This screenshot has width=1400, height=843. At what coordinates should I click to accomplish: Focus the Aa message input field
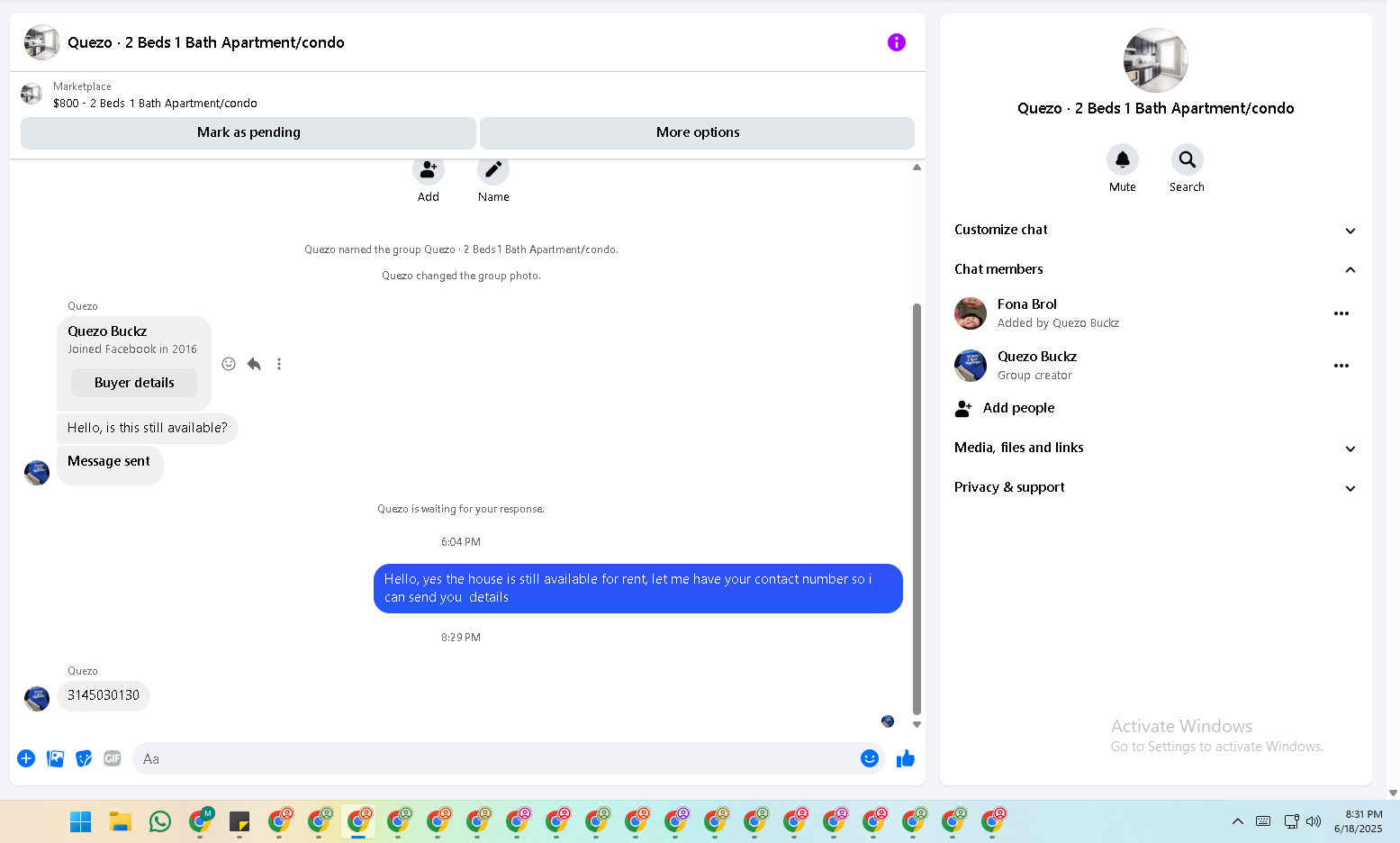point(495,758)
